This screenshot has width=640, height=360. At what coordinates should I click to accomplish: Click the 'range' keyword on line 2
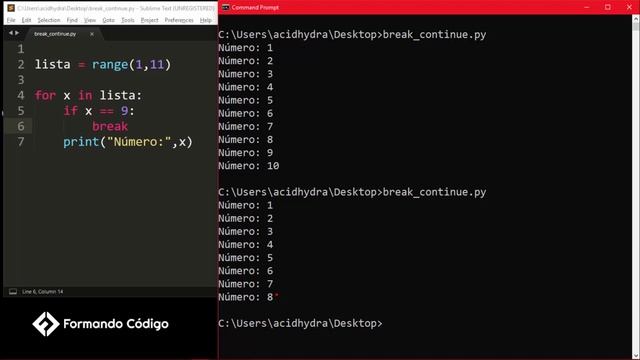point(110,64)
